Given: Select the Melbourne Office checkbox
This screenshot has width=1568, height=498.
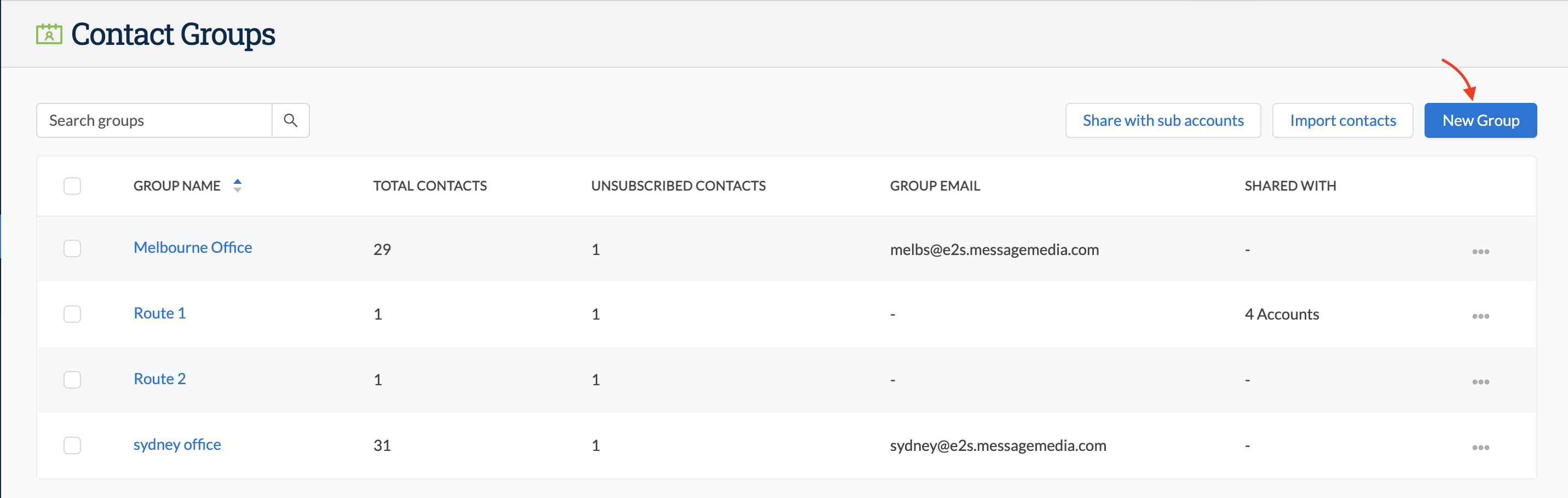Looking at the screenshot, I should (x=72, y=248).
